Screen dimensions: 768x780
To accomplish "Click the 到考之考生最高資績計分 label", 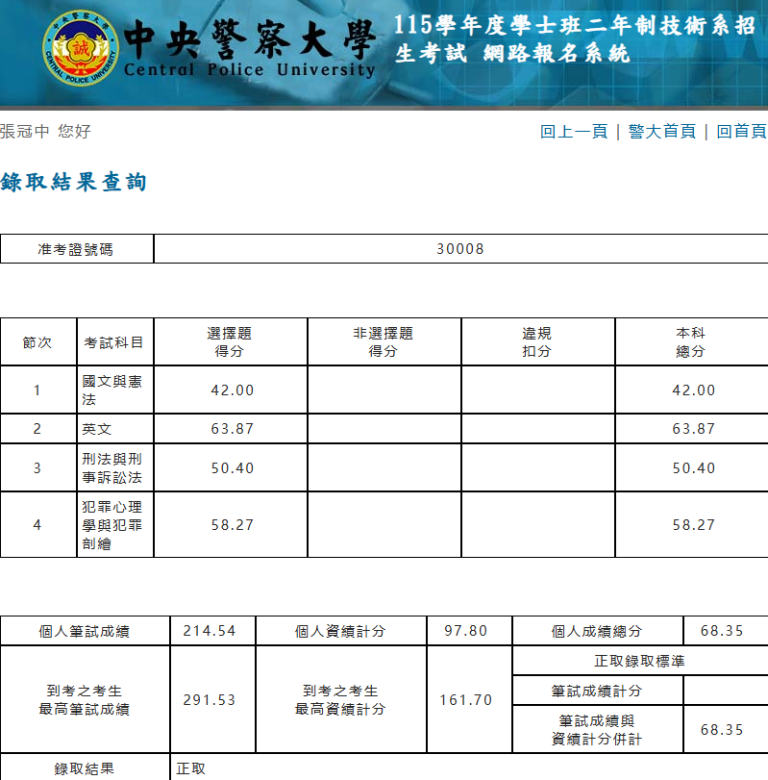I will (x=341, y=700).
